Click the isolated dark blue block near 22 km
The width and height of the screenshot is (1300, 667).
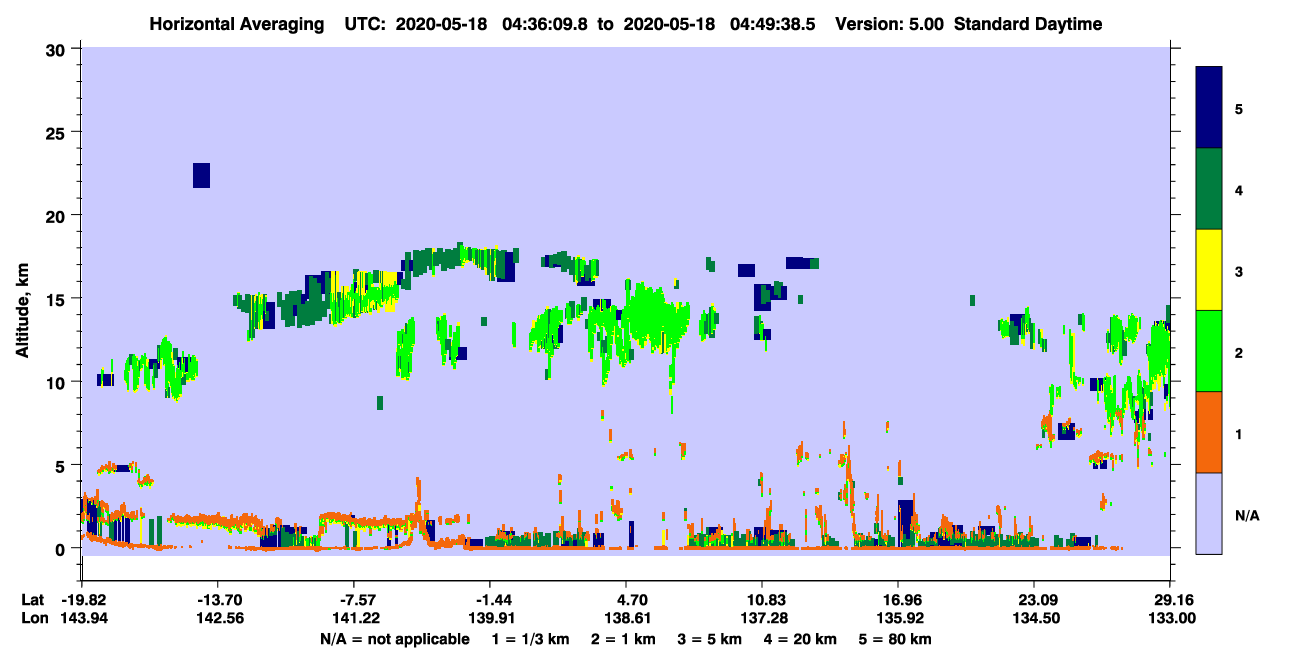click(201, 175)
